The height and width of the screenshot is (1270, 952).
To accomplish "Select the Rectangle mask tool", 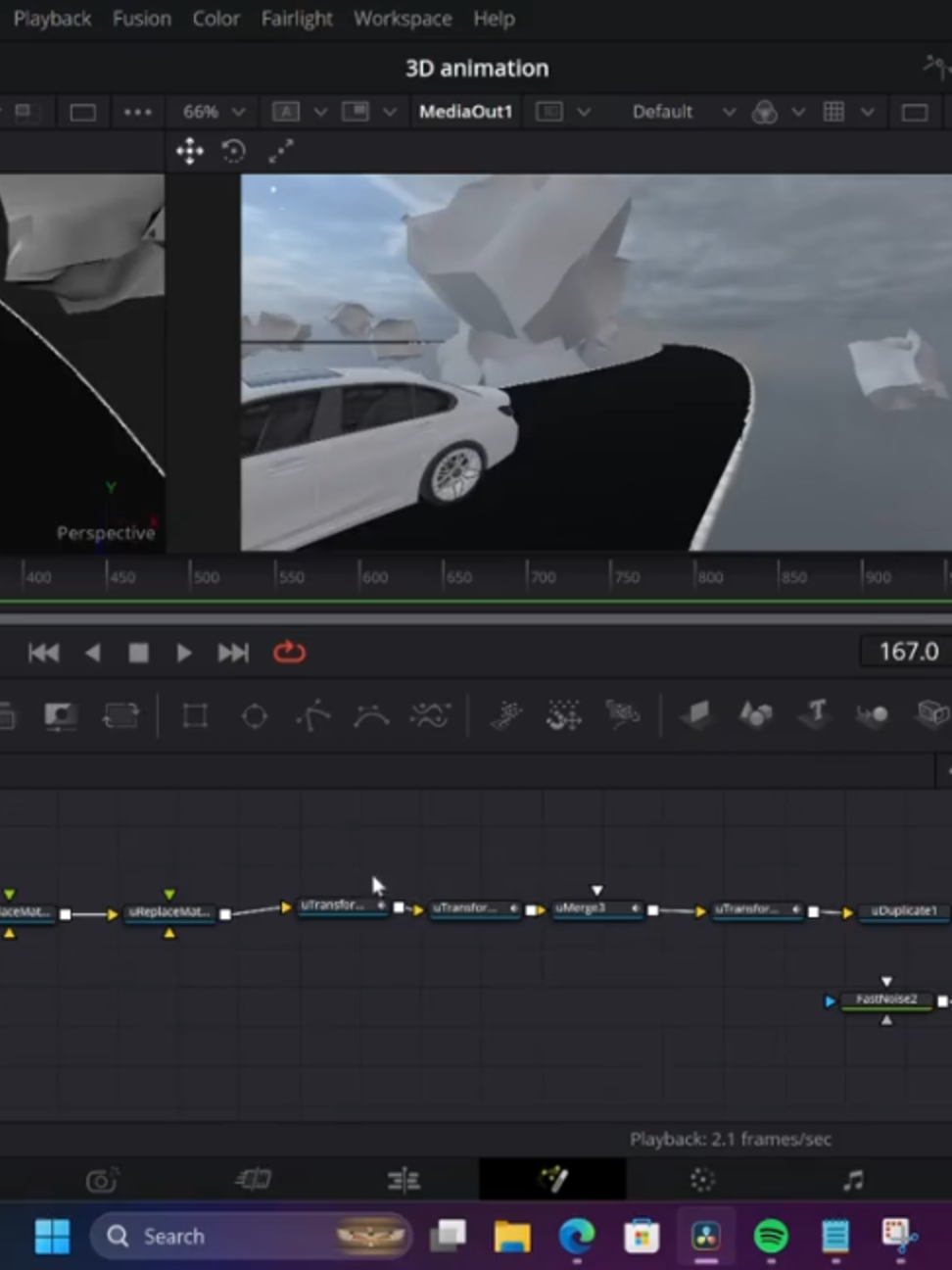I will [x=195, y=716].
